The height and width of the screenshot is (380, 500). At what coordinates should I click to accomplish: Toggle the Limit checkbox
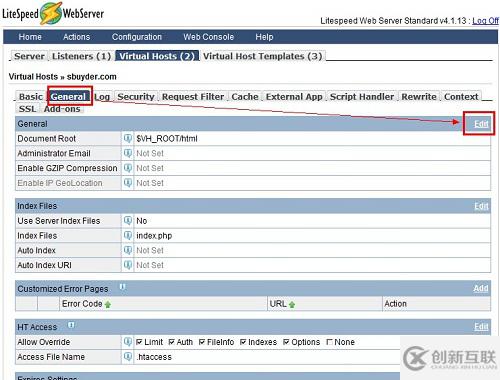tap(139, 342)
